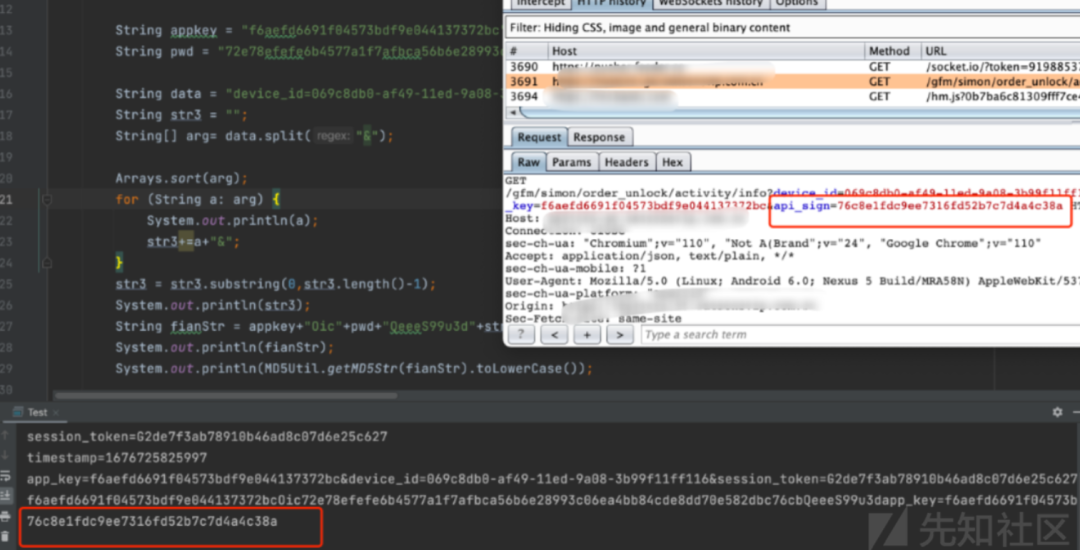Open Burp proxy Options tab
The image size is (1080, 550).
(x=797, y=3)
